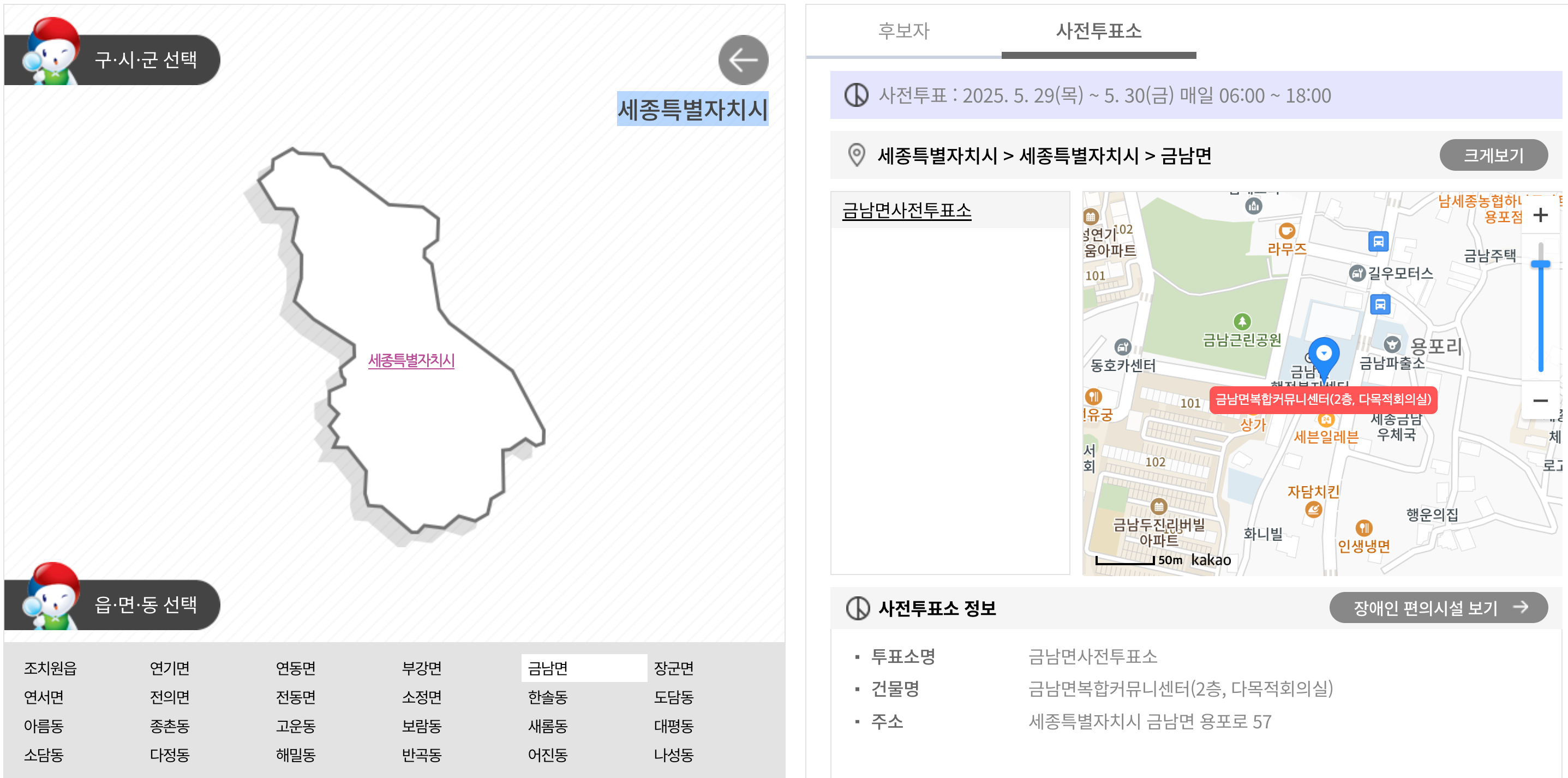This screenshot has width=1568, height=778.
Task: Open 장애인 편의시설 보기 button
Action: coord(1438,607)
